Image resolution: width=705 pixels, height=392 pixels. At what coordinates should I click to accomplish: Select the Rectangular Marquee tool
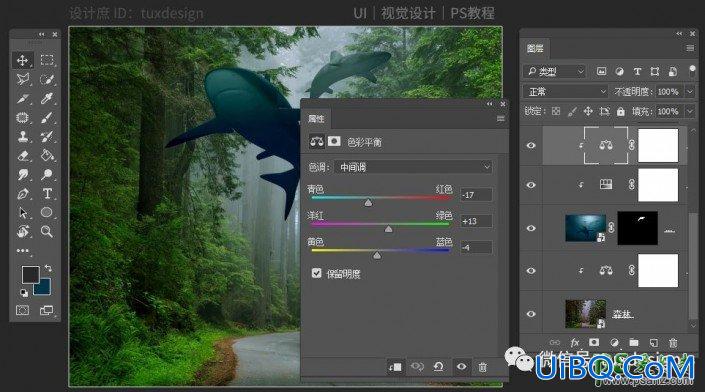(x=47, y=60)
